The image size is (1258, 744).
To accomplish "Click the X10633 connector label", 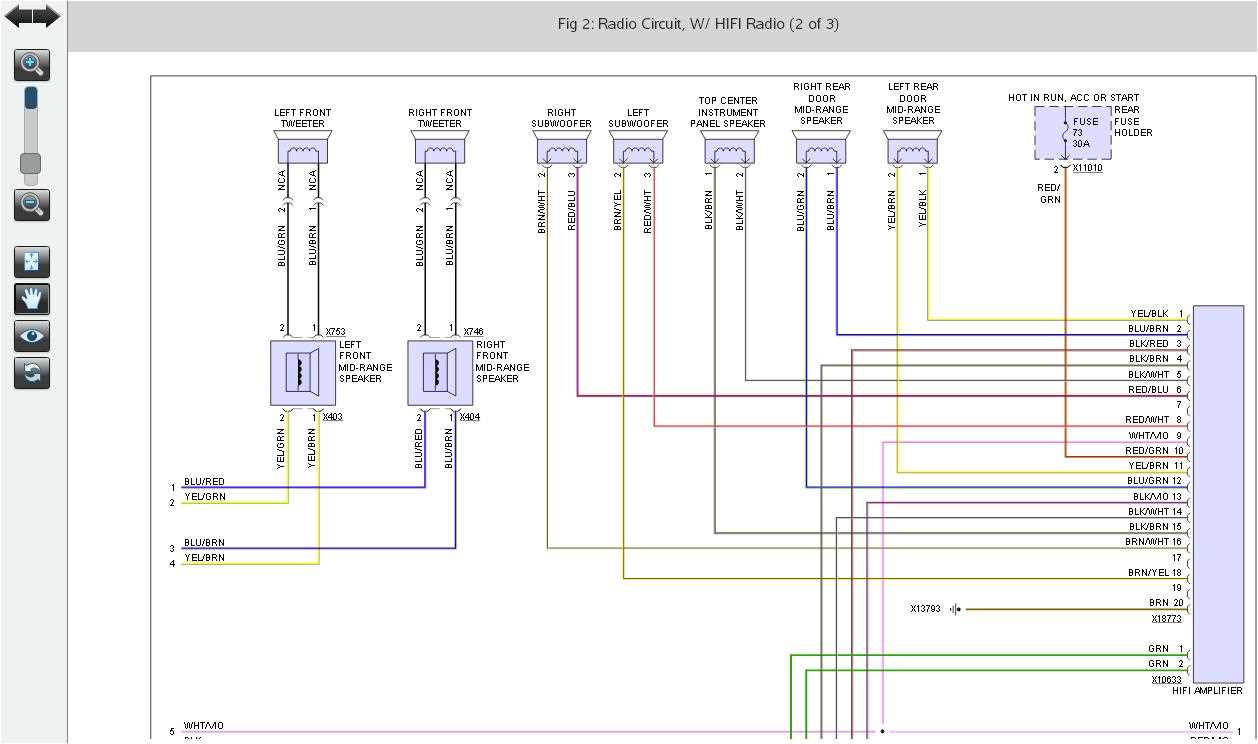I will [1167, 679].
